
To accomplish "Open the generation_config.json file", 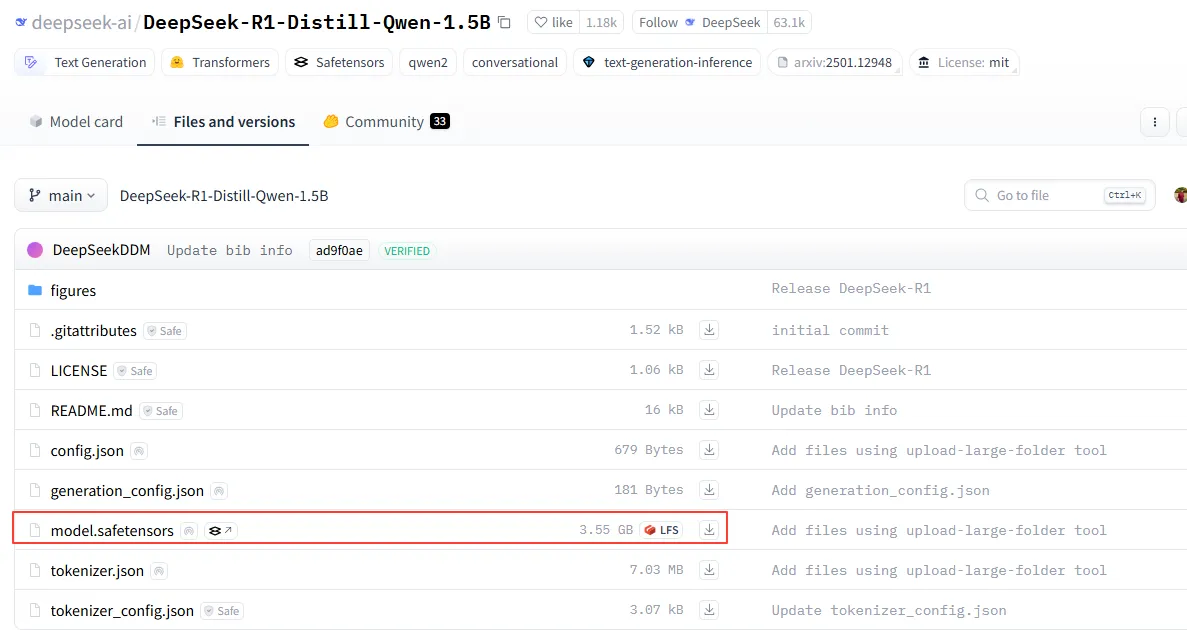I will [x=127, y=491].
